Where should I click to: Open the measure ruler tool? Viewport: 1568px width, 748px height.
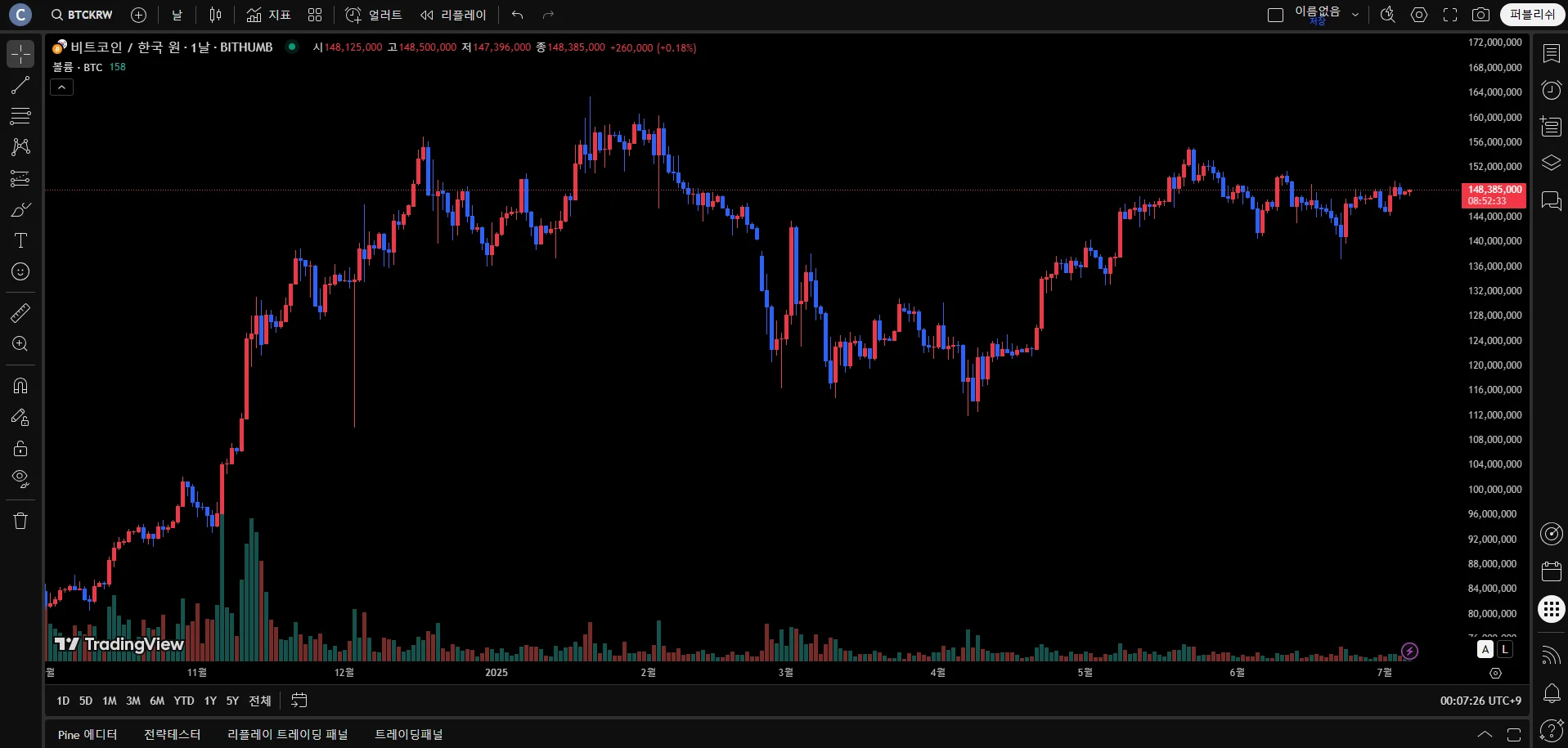[x=20, y=313]
